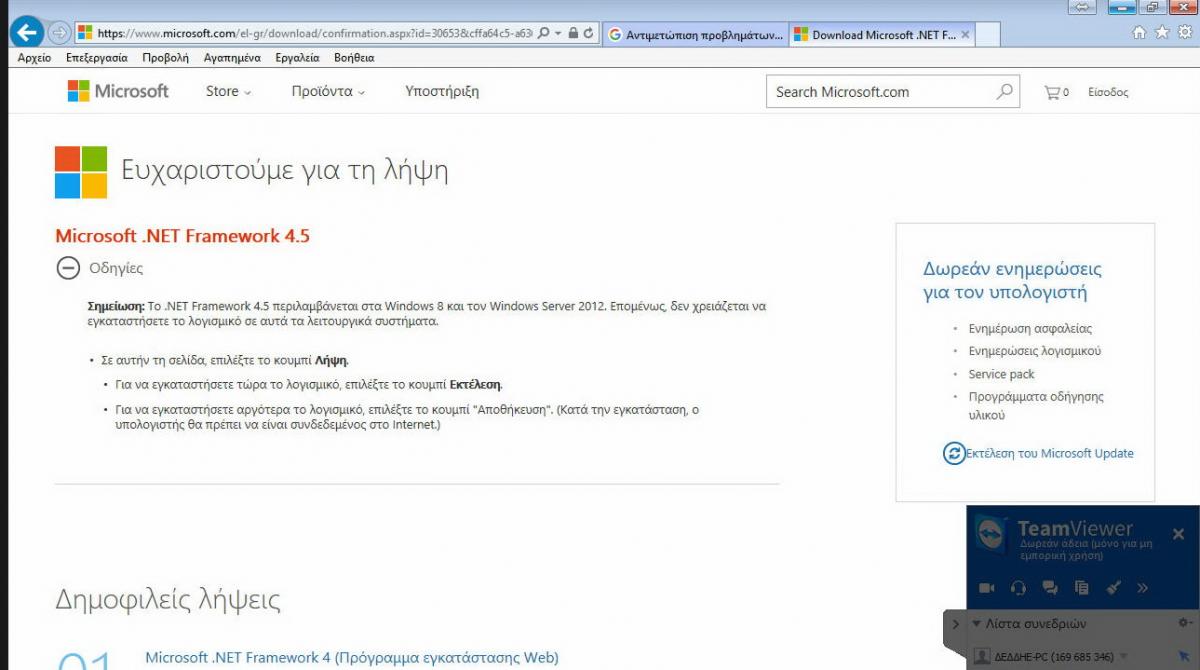The image size is (1200, 670).
Task: Click the double-arrow remote session bar button
Action: coord(1081,8)
